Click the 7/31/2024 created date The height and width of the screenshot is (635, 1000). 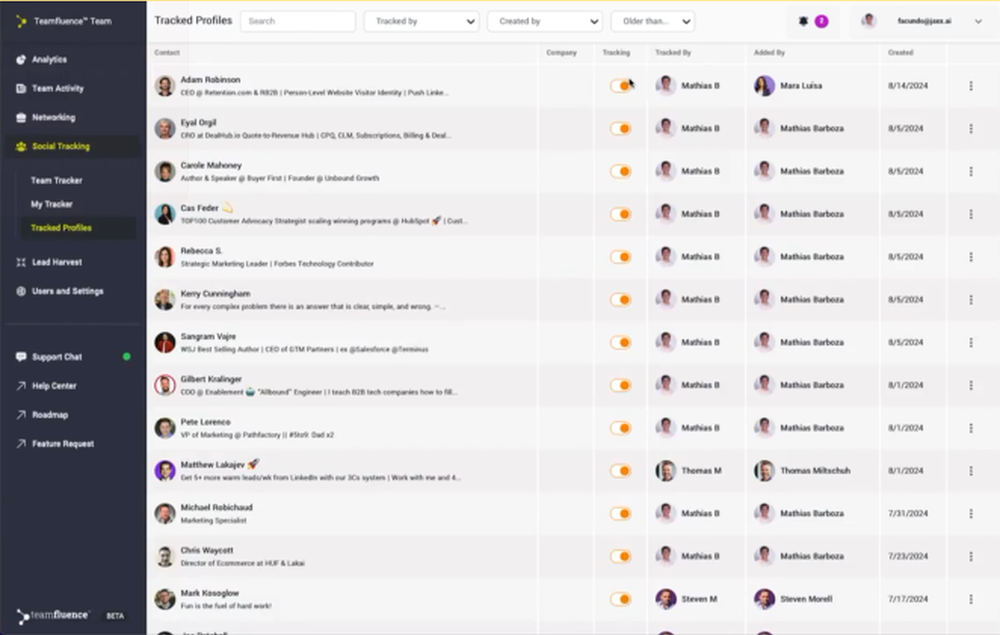[x=908, y=513]
